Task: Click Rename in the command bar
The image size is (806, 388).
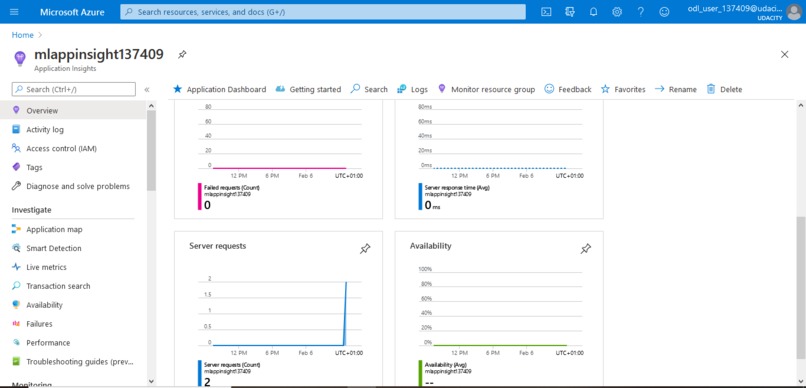Action: point(675,89)
